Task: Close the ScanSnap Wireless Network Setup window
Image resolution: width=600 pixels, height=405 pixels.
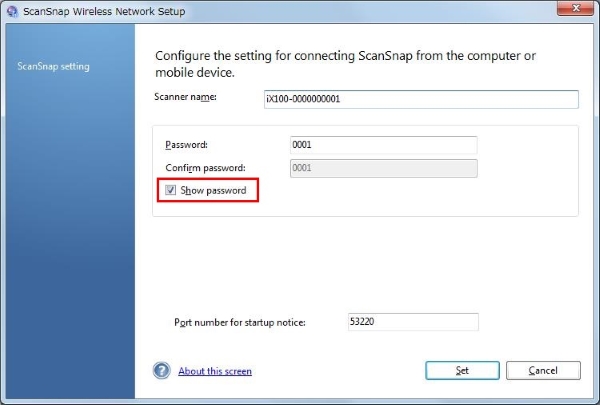Action: (x=575, y=8)
